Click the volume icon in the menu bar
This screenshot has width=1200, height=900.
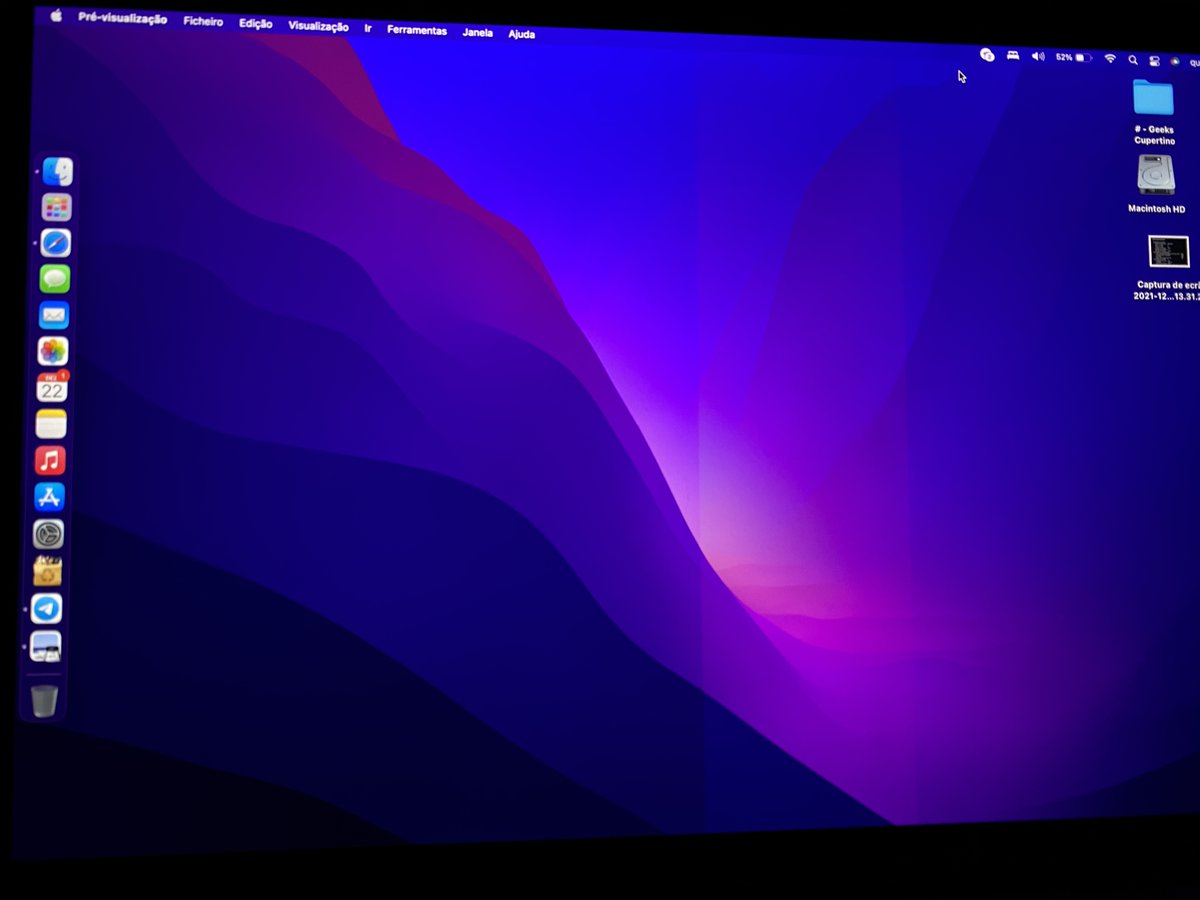[1038, 56]
